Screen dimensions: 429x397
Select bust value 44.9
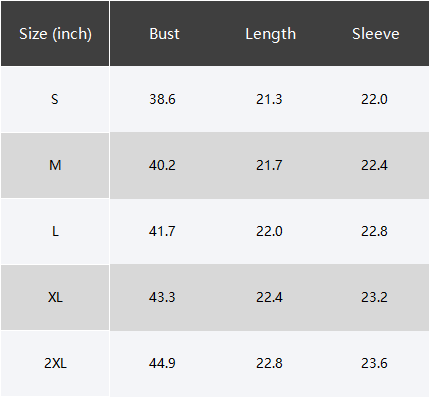click(162, 363)
